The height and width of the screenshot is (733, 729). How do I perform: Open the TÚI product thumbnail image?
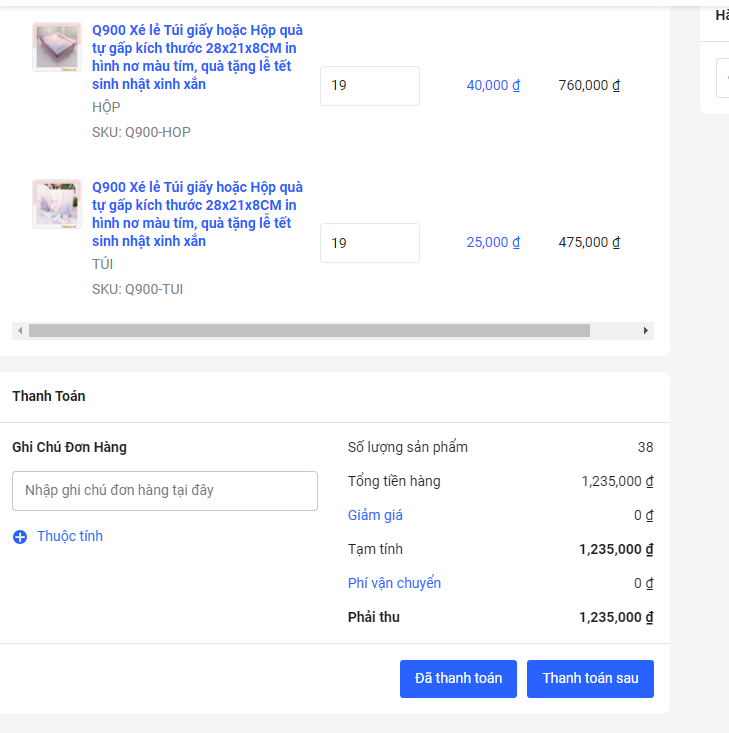pyautogui.click(x=57, y=204)
